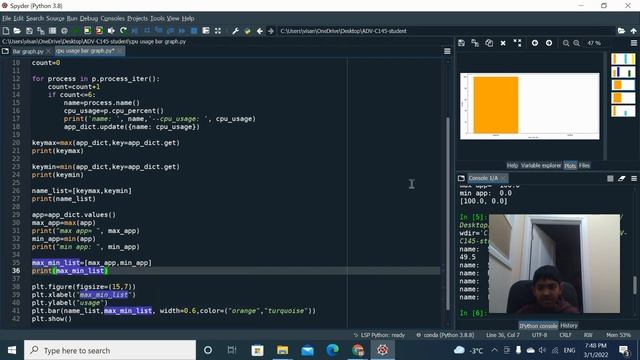Viewport: 640px width, 360px height.
Task: Show the previous plot arrow
Action: click(535, 43)
